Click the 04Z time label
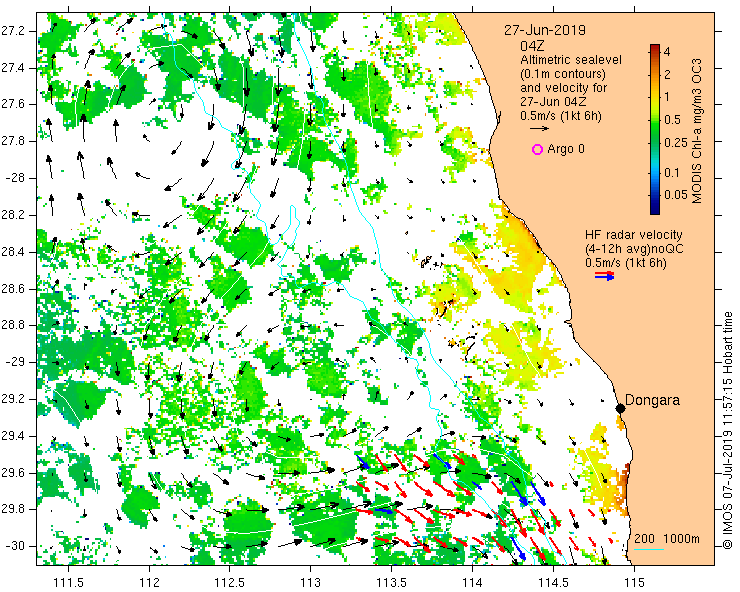 pyautogui.click(x=532, y=46)
